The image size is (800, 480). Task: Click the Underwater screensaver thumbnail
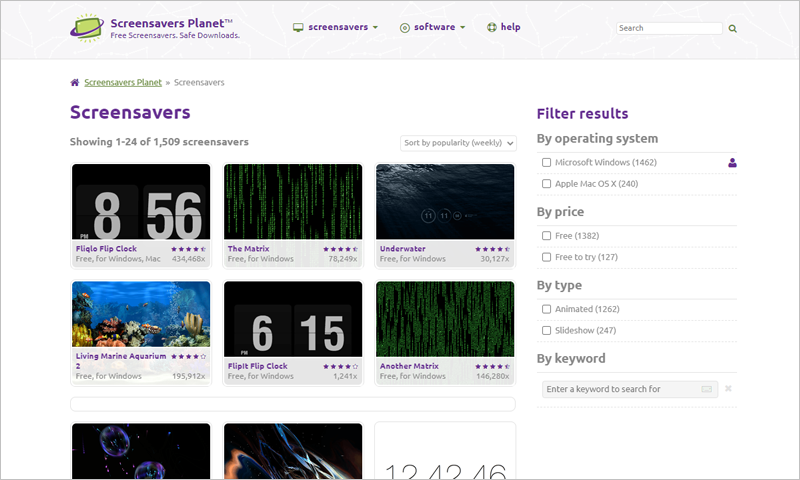pos(445,201)
